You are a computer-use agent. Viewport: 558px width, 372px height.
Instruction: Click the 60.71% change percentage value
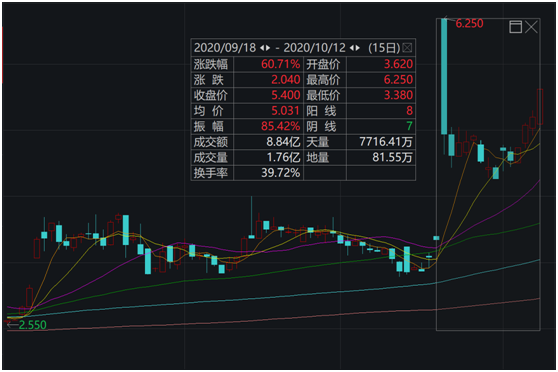280,64
